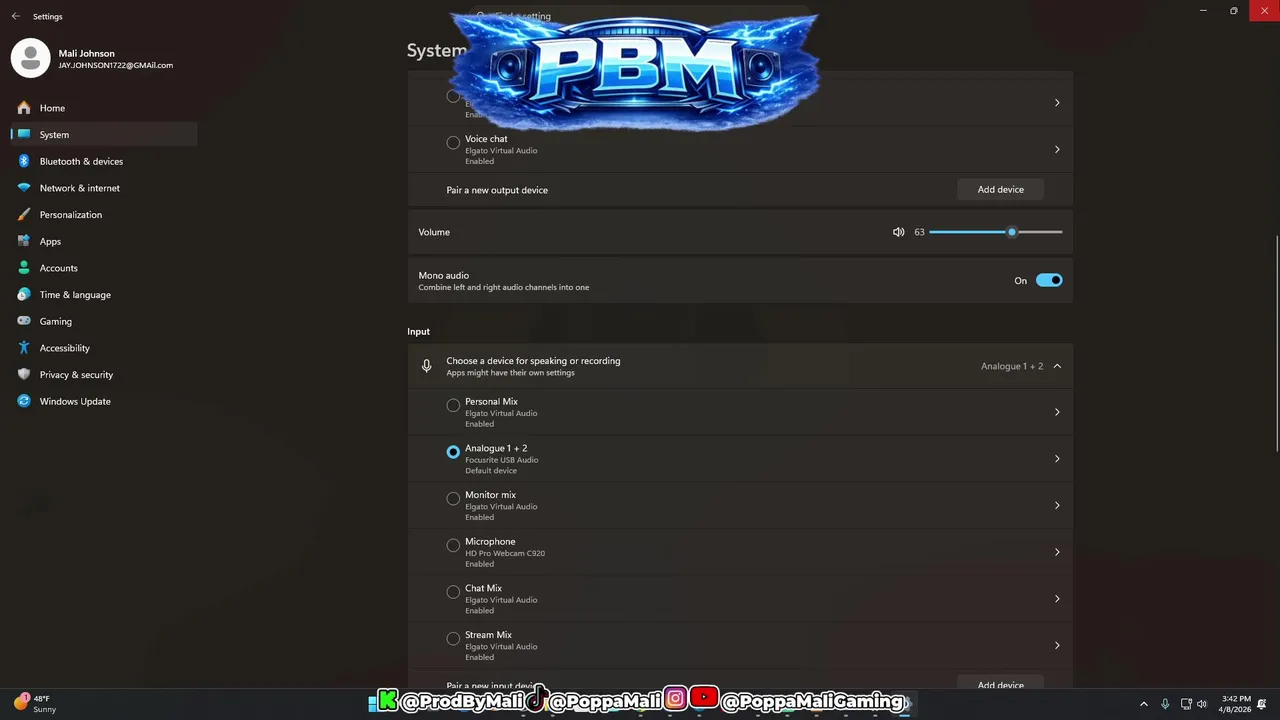Collapse the input device chooser section
The width and height of the screenshot is (1280, 720).
tap(1057, 366)
